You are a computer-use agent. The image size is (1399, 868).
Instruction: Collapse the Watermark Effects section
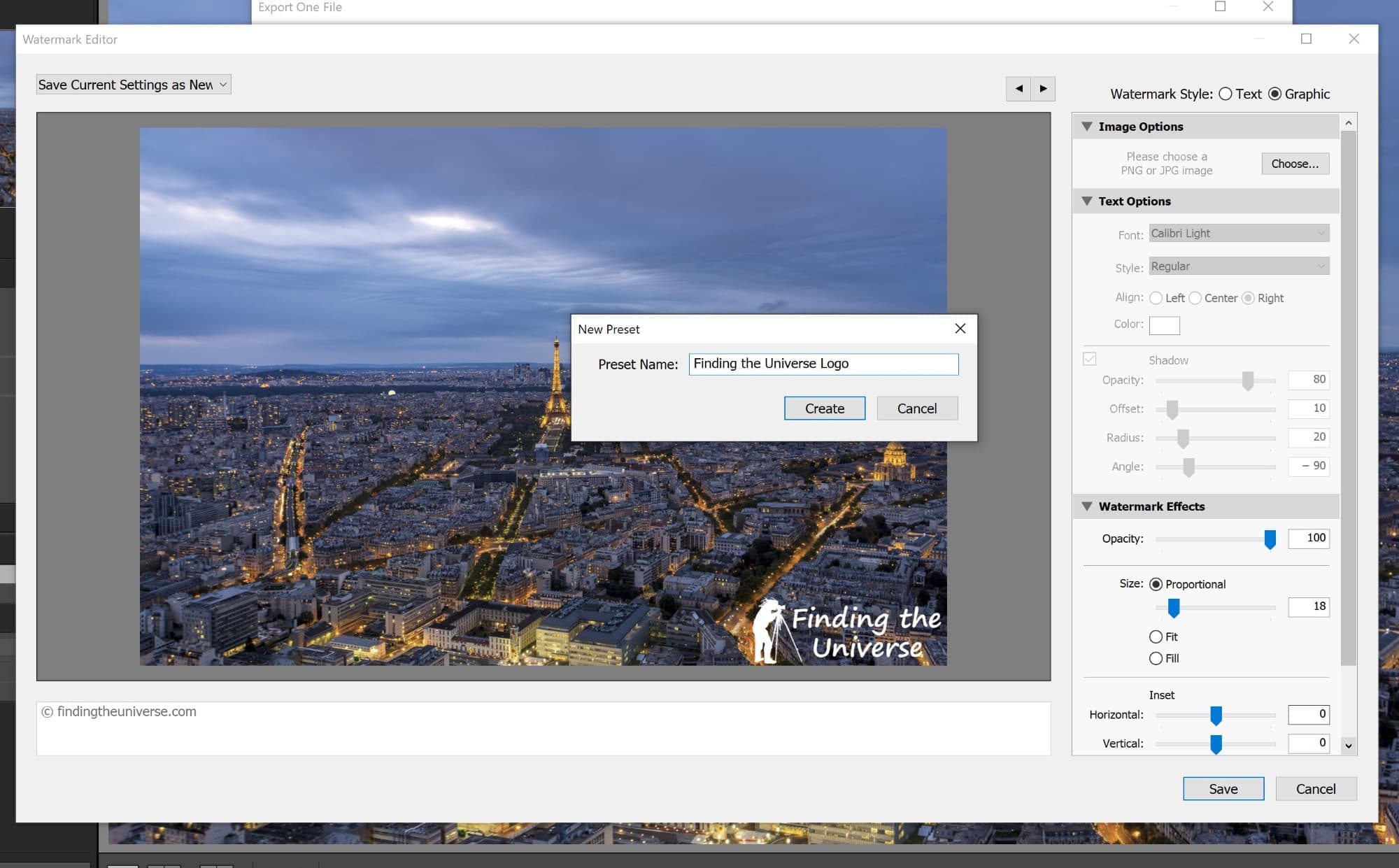click(1086, 506)
